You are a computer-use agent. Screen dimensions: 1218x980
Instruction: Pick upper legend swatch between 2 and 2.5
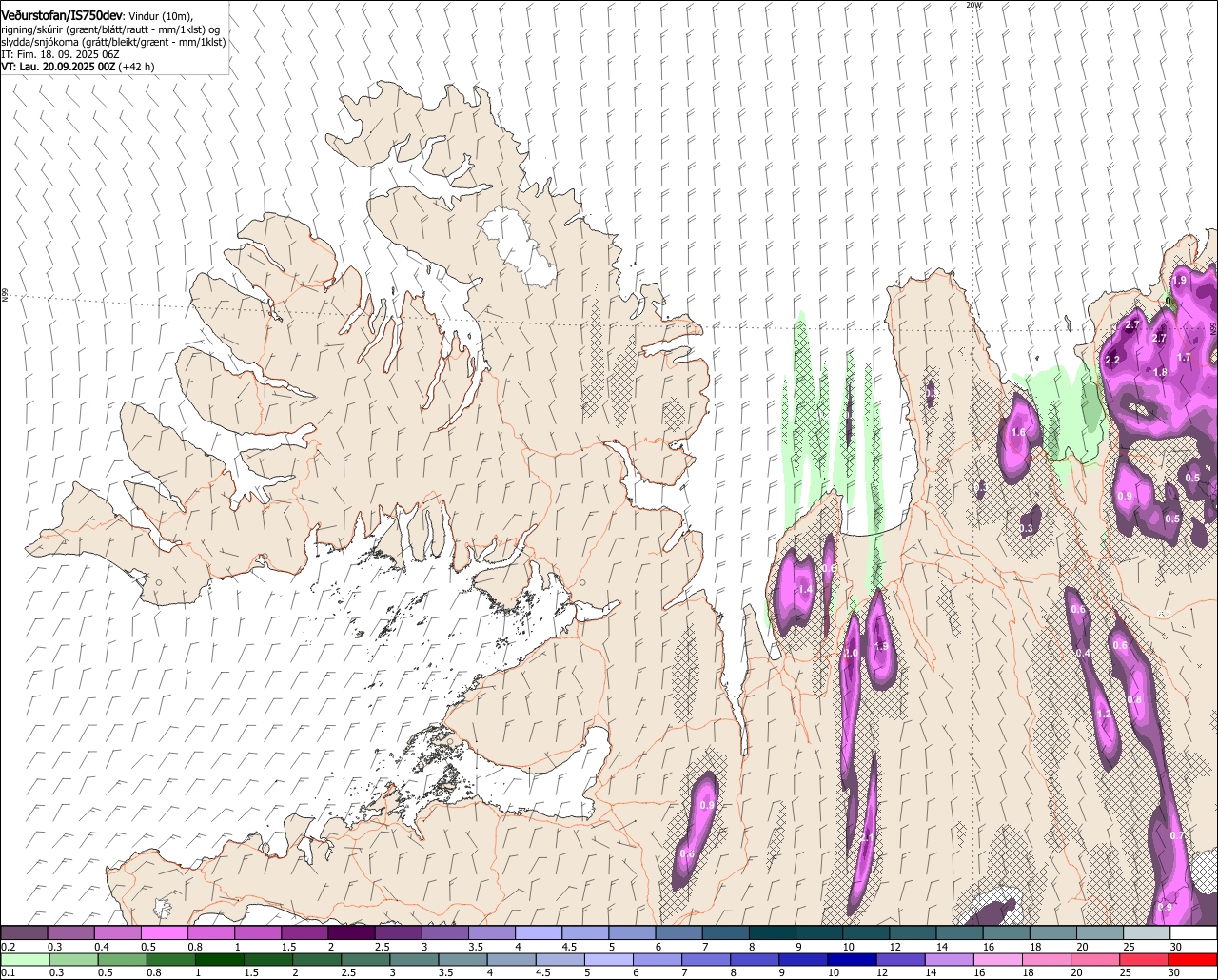click(351, 932)
